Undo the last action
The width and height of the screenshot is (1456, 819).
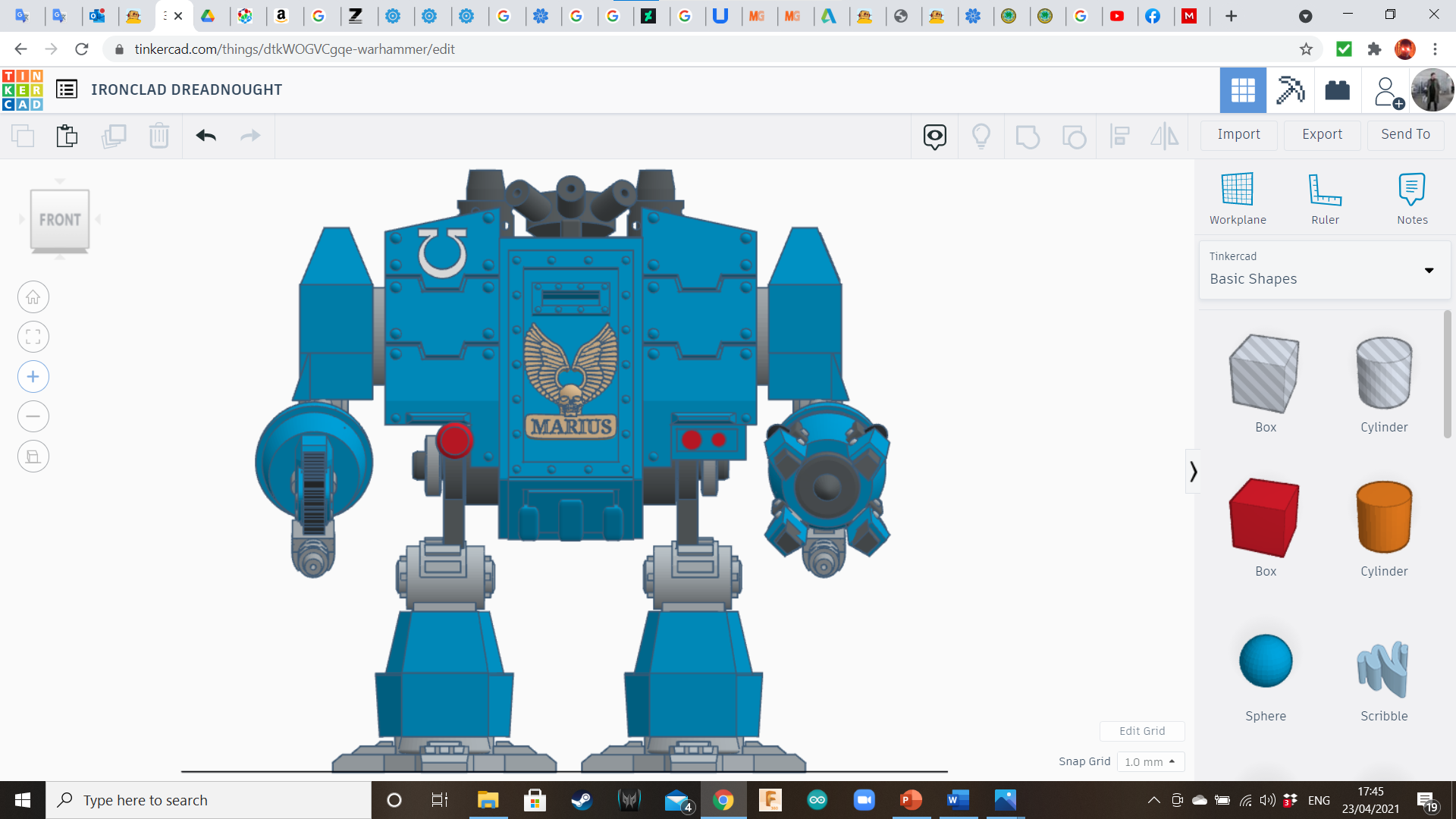[x=206, y=135]
